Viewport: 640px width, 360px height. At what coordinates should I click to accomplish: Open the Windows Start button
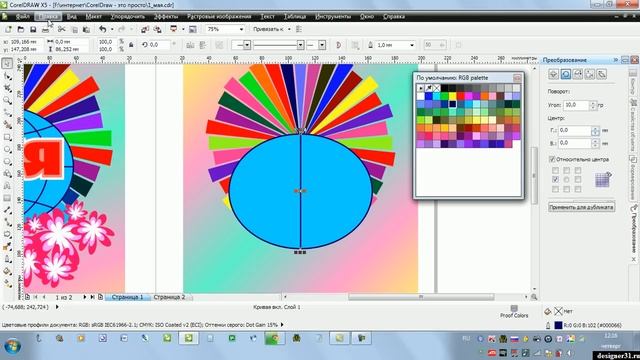(12, 346)
